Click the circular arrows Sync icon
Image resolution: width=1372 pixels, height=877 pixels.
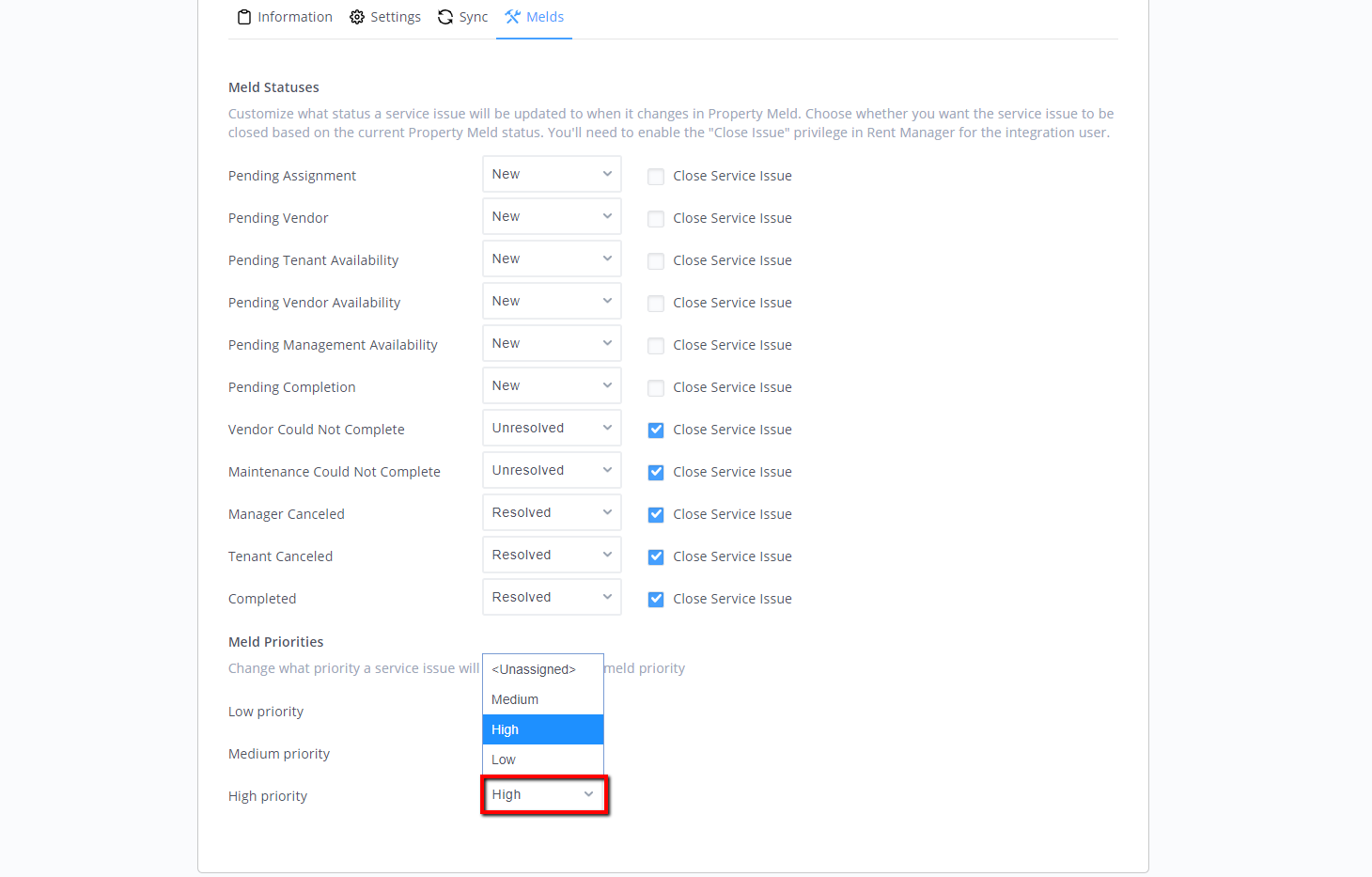pyautogui.click(x=445, y=17)
